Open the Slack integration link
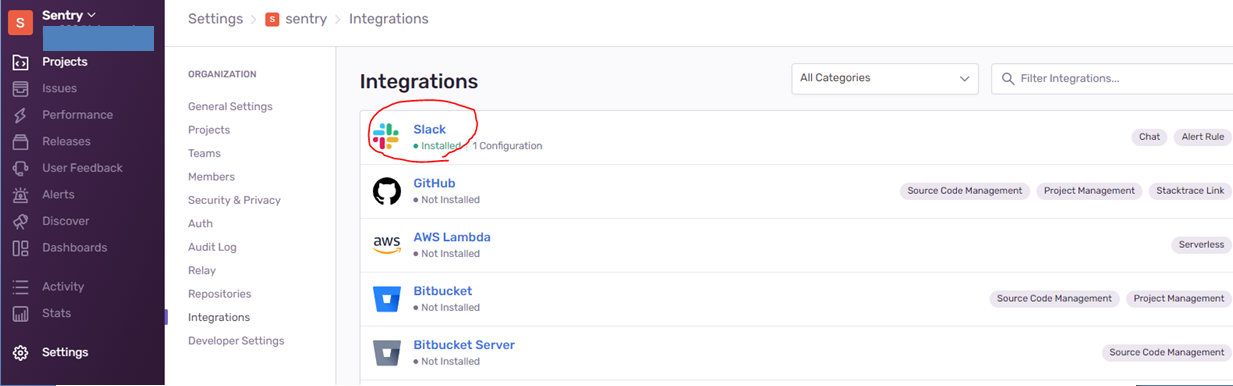Viewport: 1233px width, 386px height. pyautogui.click(x=430, y=129)
